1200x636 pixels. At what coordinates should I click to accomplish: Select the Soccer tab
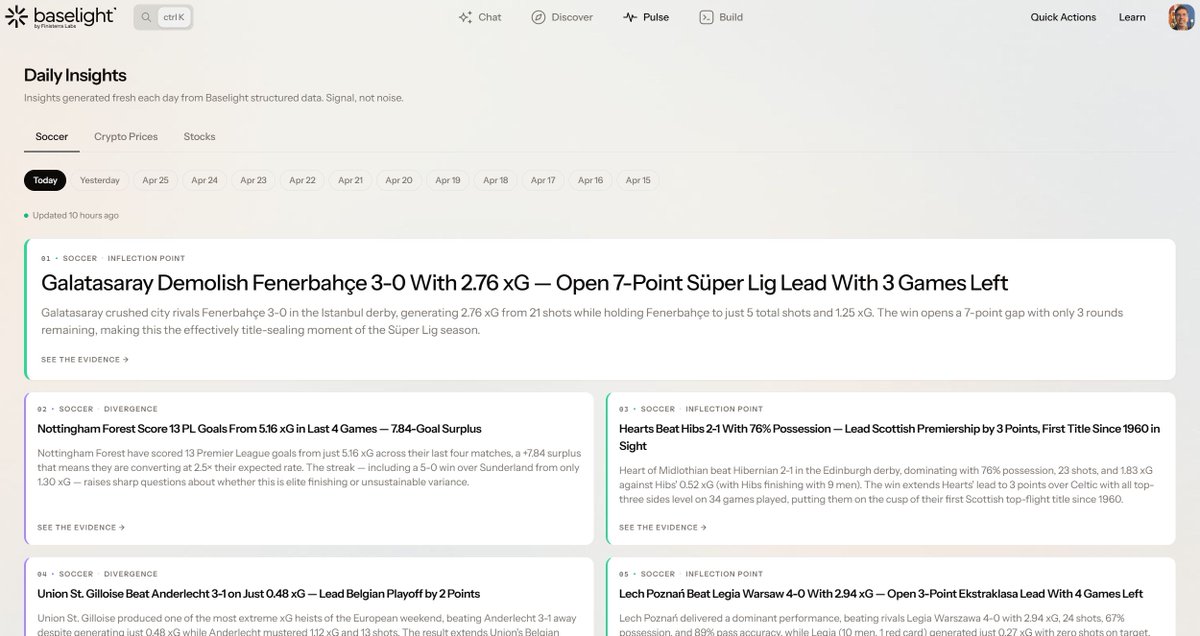52,137
